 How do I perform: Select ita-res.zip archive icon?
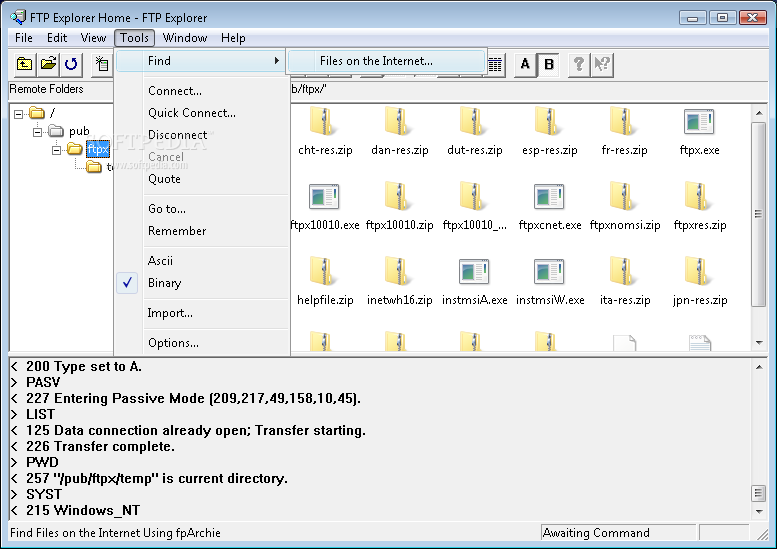coord(624,272)
